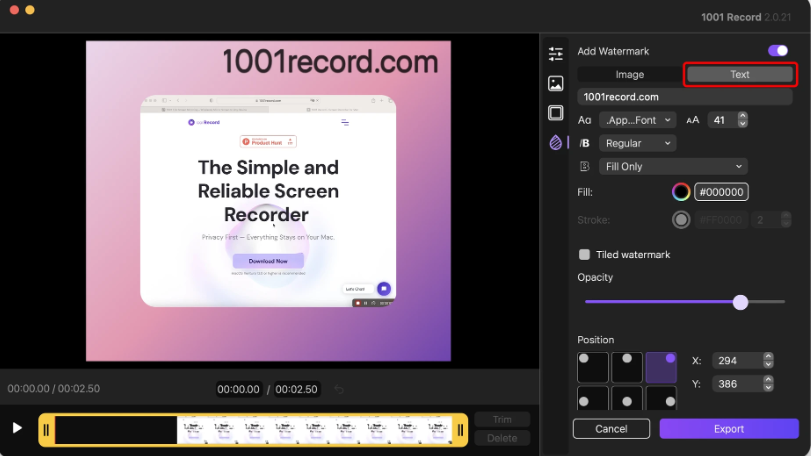Viewport: 811px width, 456px height.
Task: Set watermark position to top-center
Action: [x=627, y=367]
